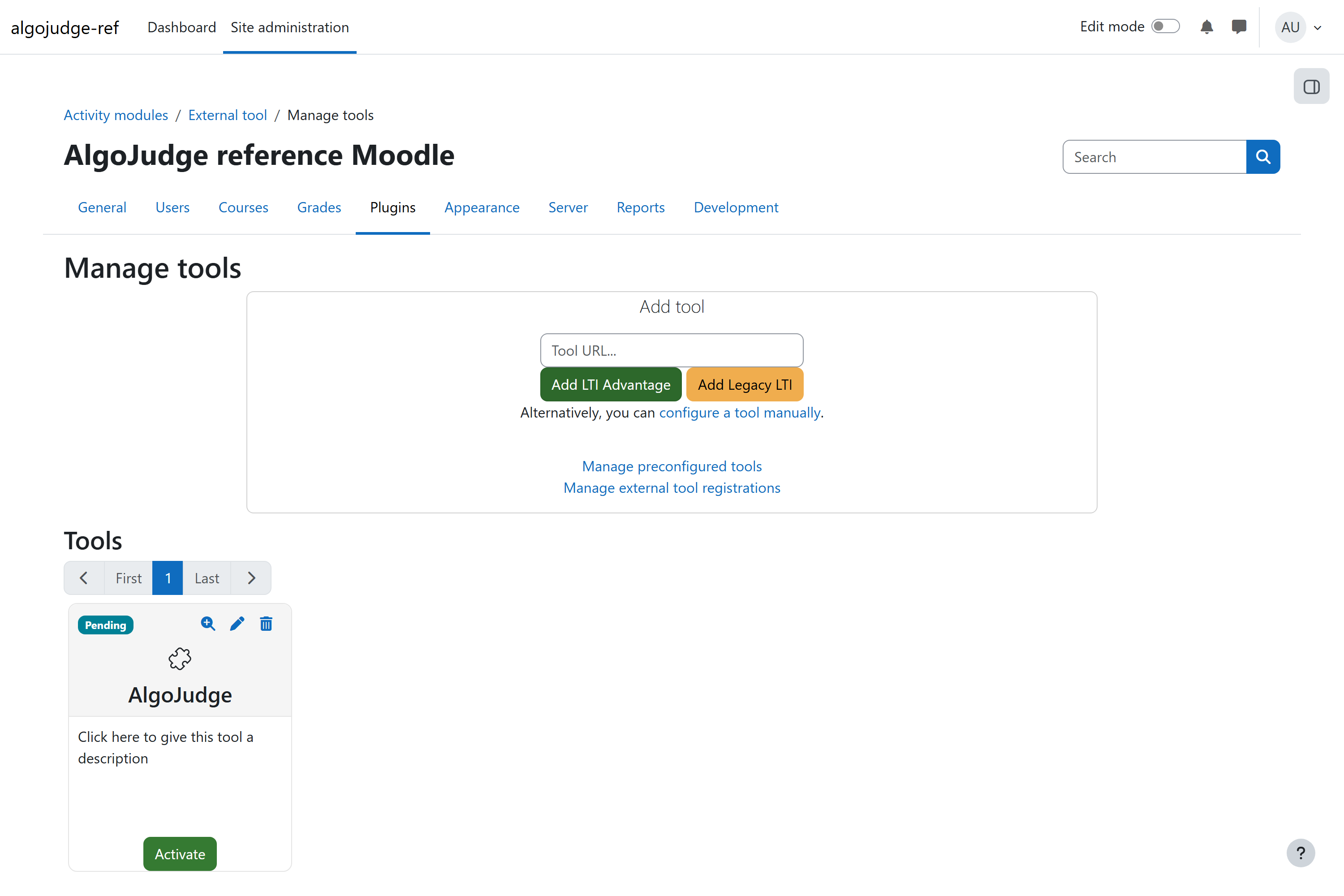Viewport: 1344px width, 896px height.
Task: Delete the AlgoJudge tool with trash icon
Action: click(266, 624)
